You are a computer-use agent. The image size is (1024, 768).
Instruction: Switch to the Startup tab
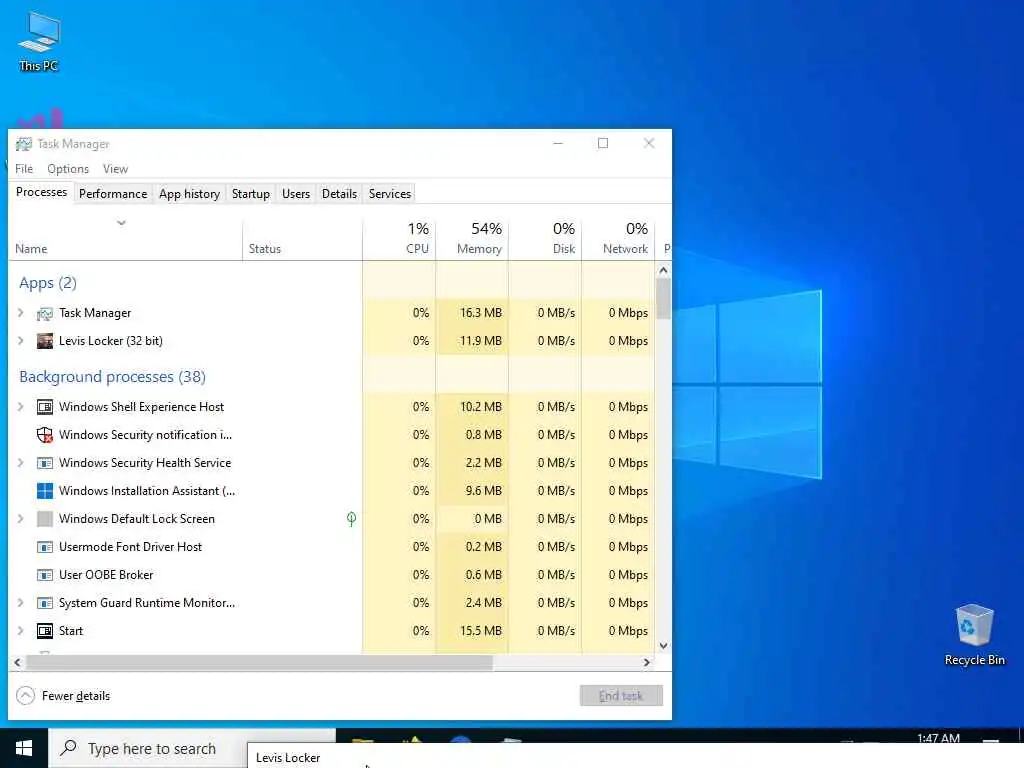(251, 194)
